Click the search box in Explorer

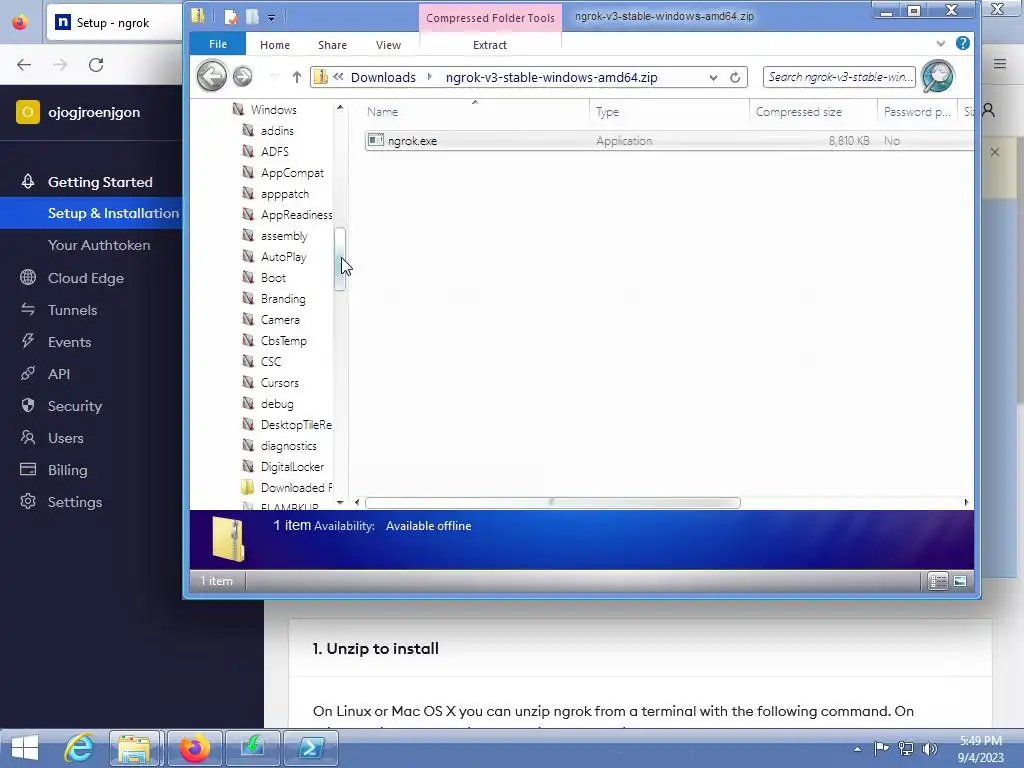[839, 77]
